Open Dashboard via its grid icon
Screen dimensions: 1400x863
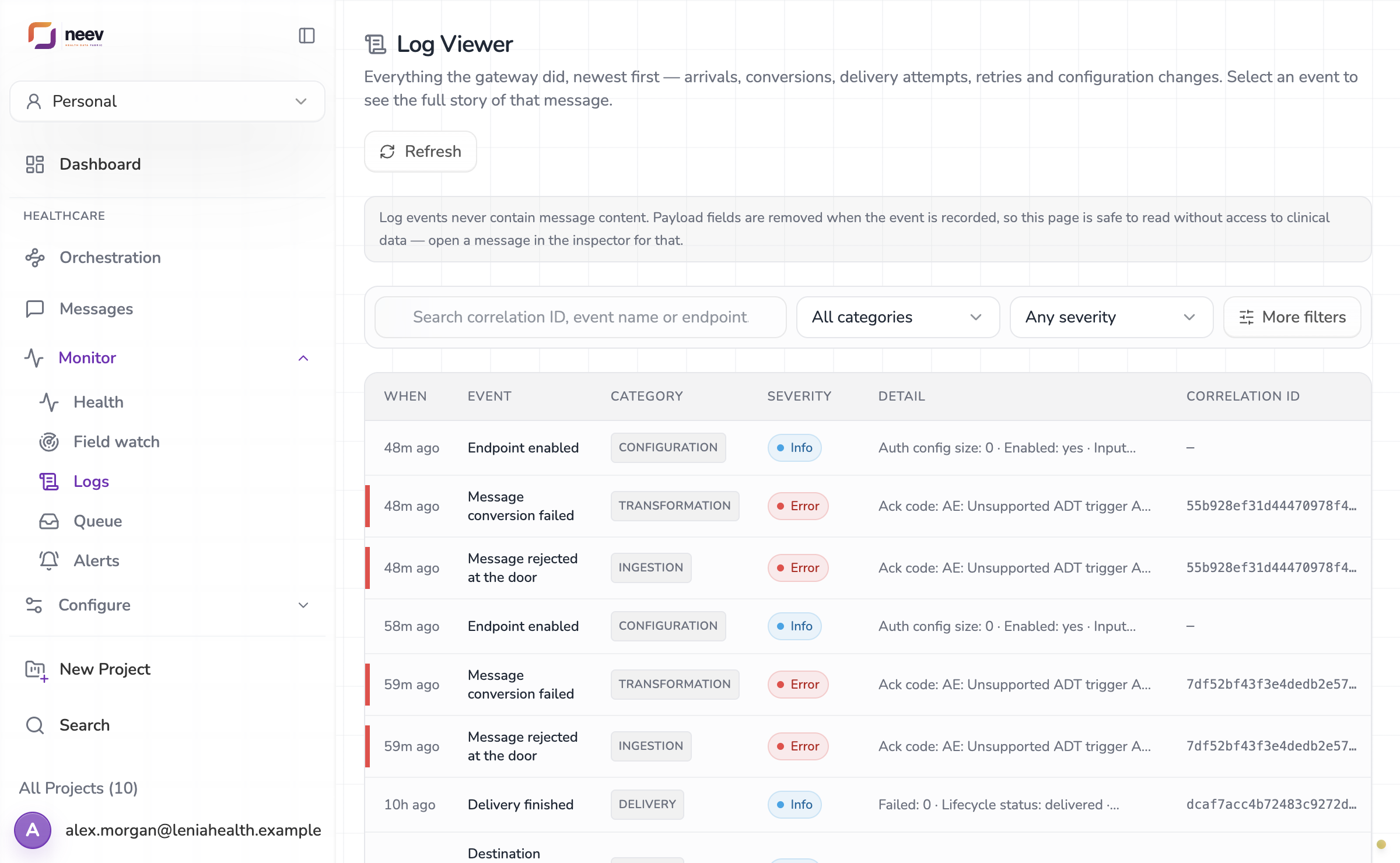(x=35, y=164)
